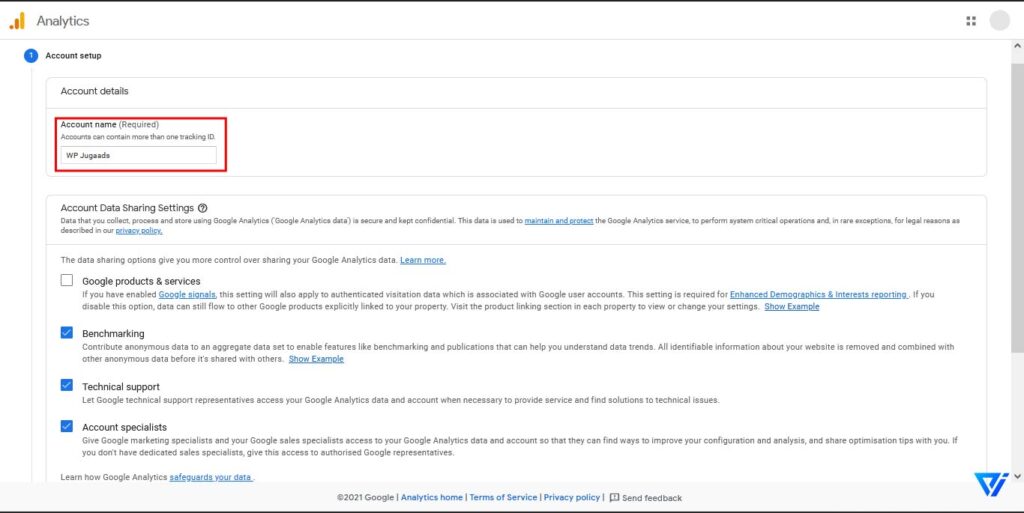Open the maintain and protect link

click(x=559, y=221)
